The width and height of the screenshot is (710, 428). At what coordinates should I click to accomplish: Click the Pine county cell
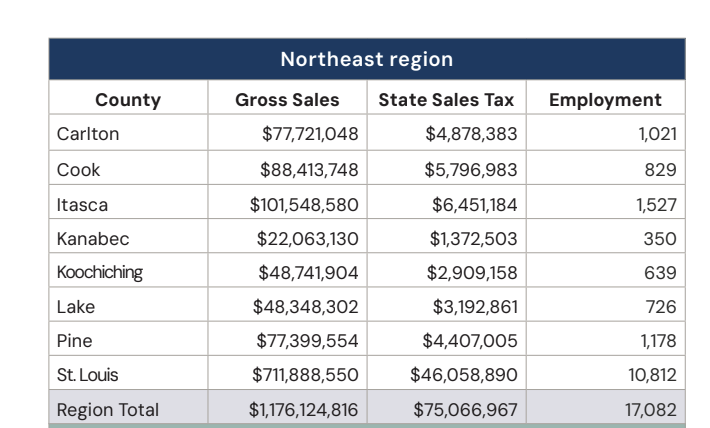tap(73, 341)
